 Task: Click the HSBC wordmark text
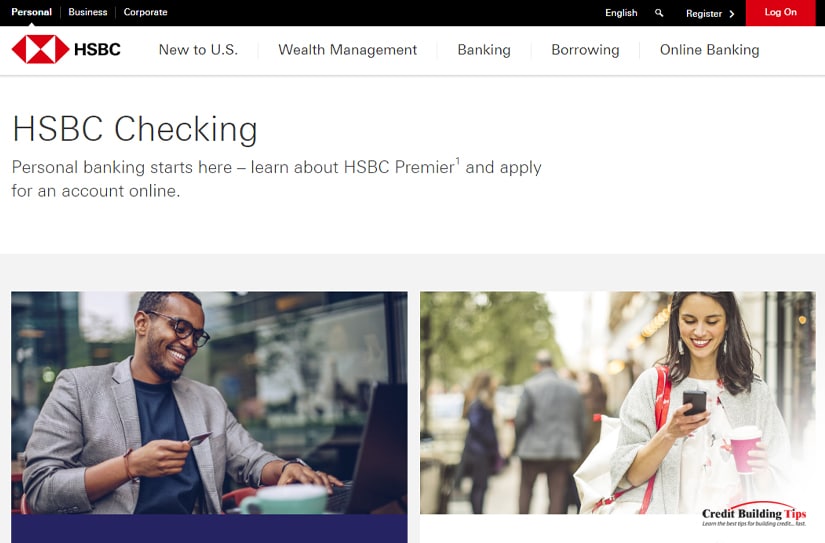coord(97,49)
